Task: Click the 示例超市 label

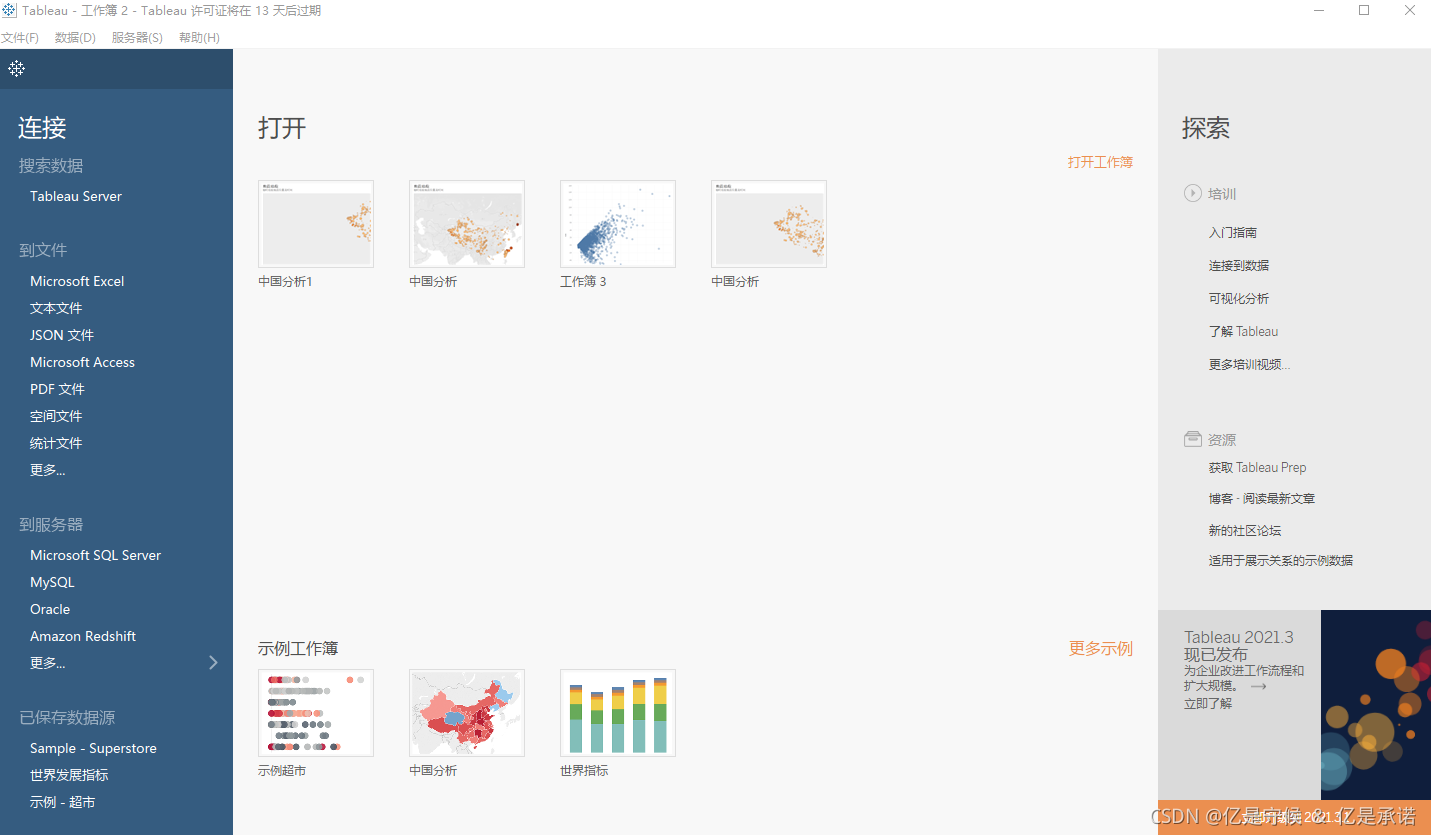Action: [x=282, y=771]
